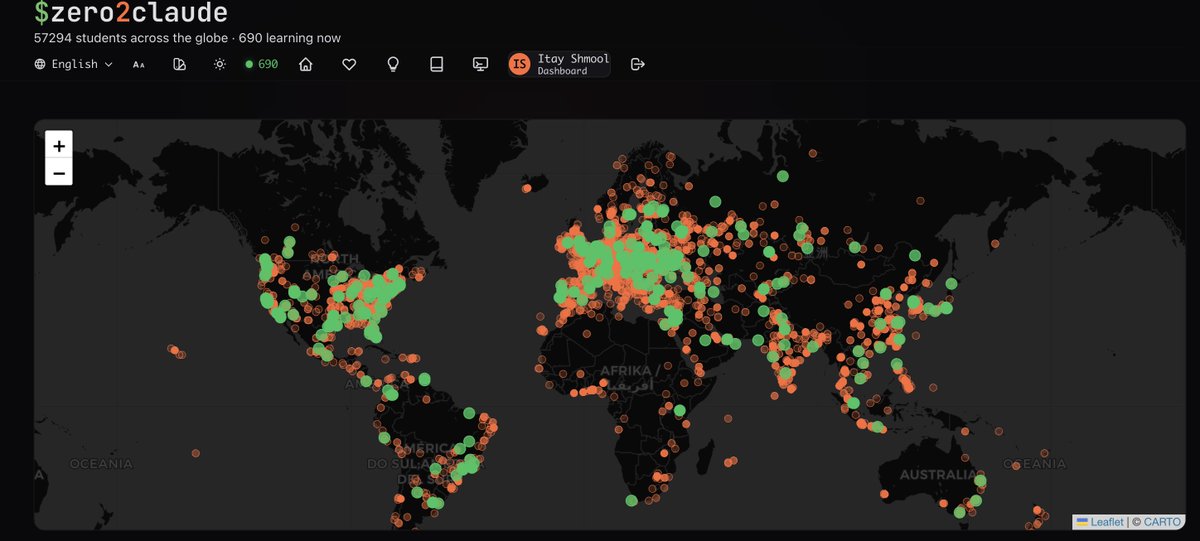Click the AUSTRALIA map label
The image size is (1200, 541).
937,474
